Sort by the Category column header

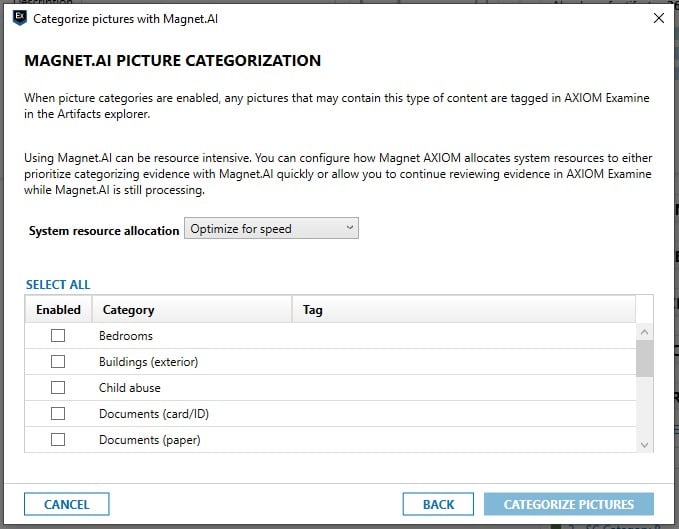tap(192, 310)
